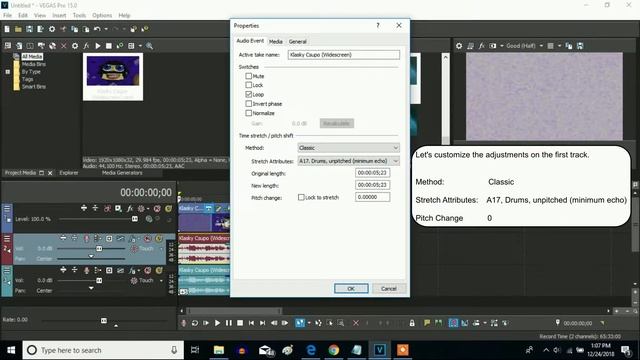This screenshot has height=360, width=640.
Task: Switch to the Media tab in Properties
Action: click(276, 41)
